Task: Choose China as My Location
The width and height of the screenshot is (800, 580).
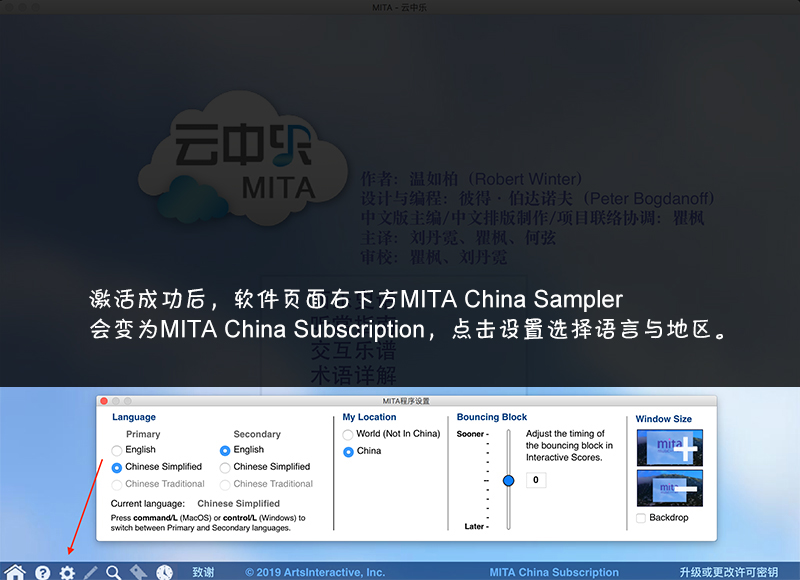Action: (348, 451)
